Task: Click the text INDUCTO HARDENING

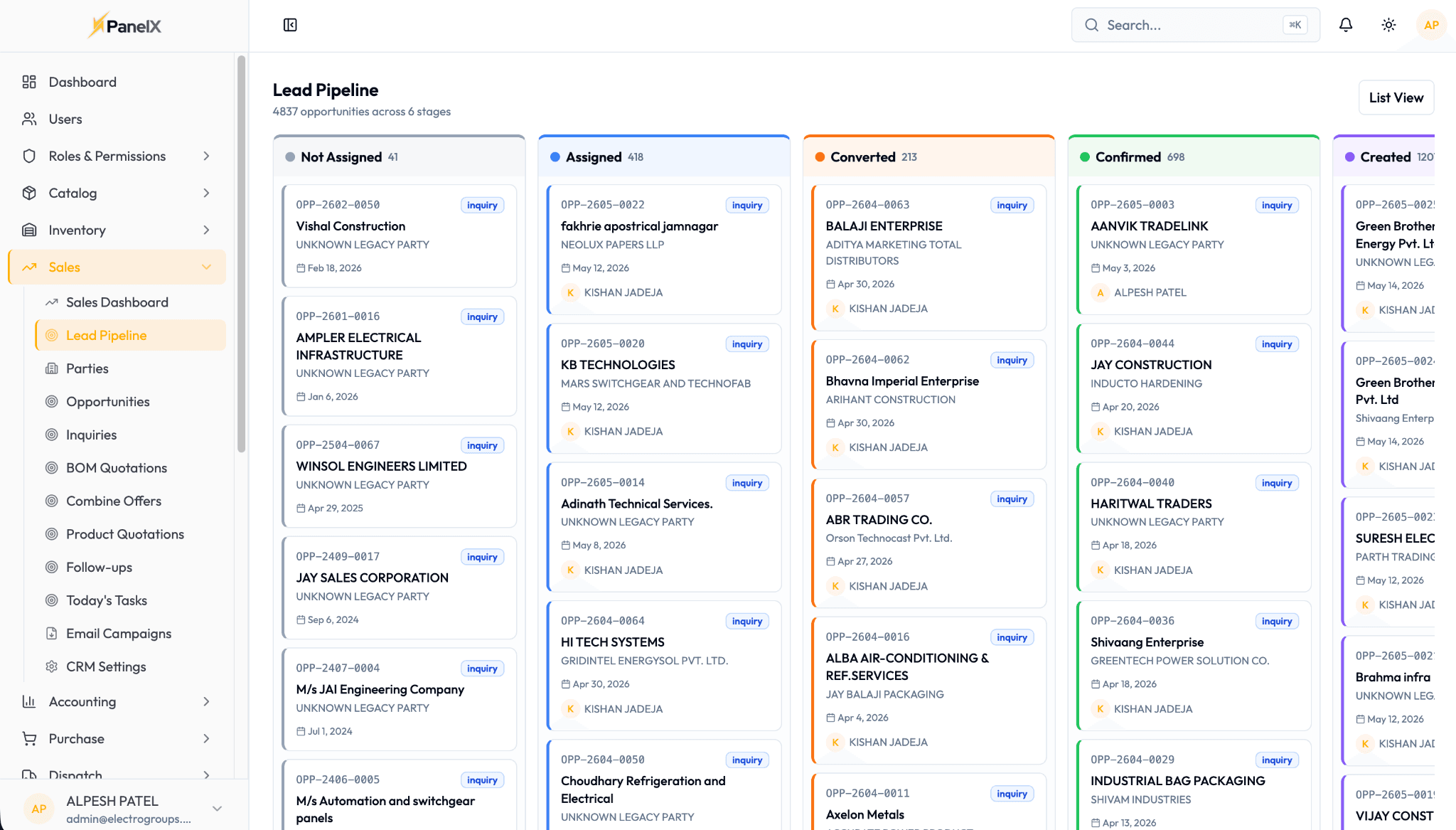Action: tap(1147, 383)
